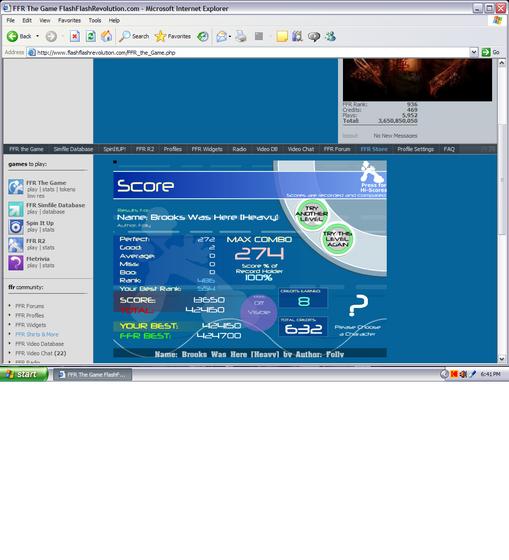
Task: Click the gray square Edit toolbar icon
Action: 259,36
